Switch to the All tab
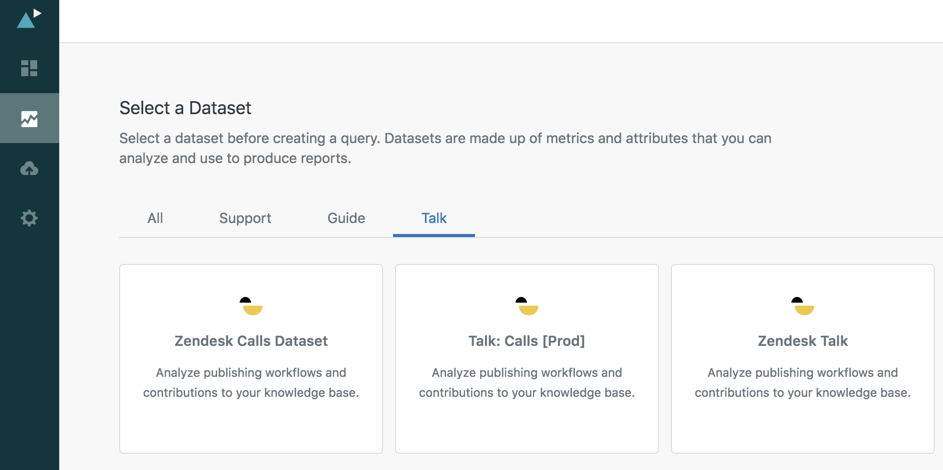Screen dimensions: 943x470 (x=155, y=218)
